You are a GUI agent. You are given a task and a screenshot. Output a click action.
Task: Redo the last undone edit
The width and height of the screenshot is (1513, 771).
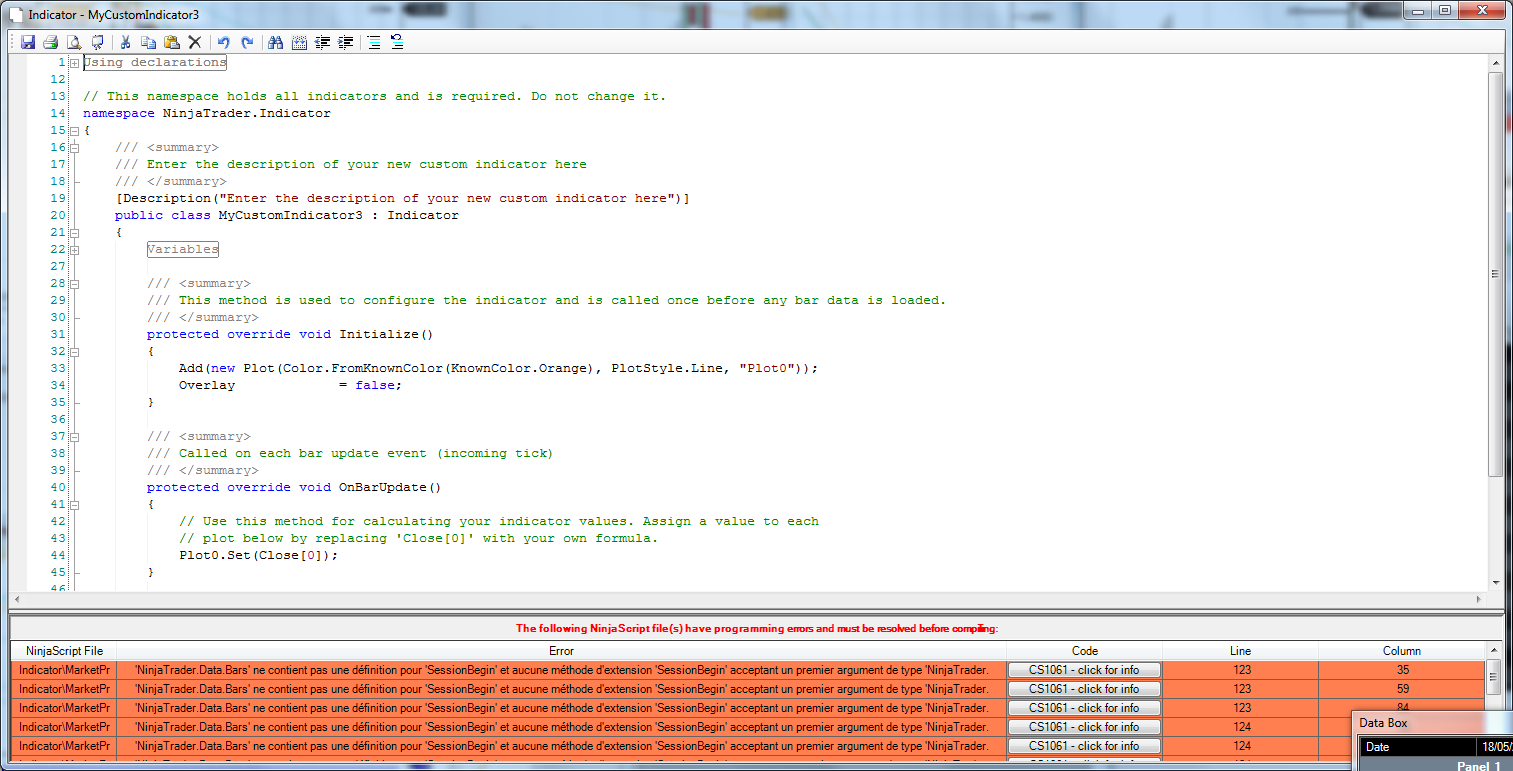pyautogui.click(x=247, y=42)
